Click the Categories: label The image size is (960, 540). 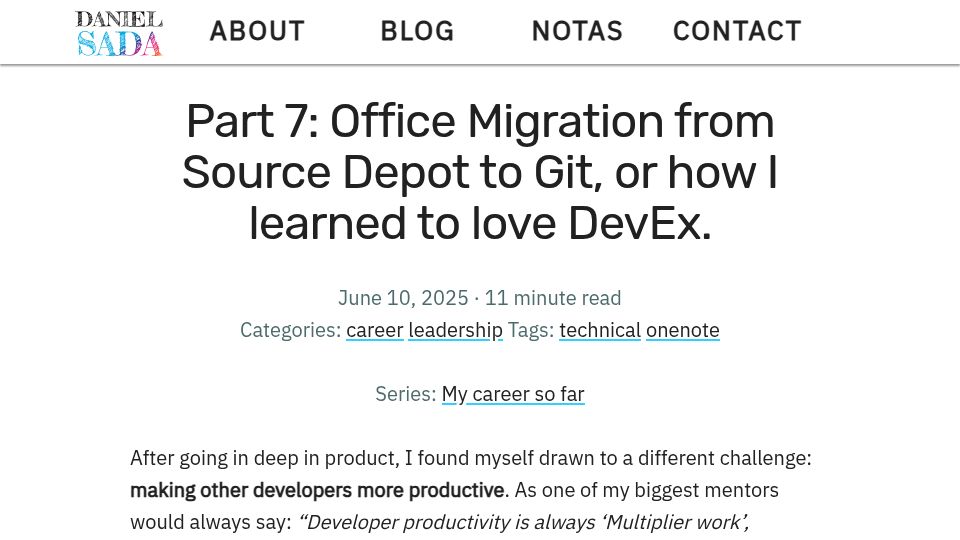[x=290, y=330]
